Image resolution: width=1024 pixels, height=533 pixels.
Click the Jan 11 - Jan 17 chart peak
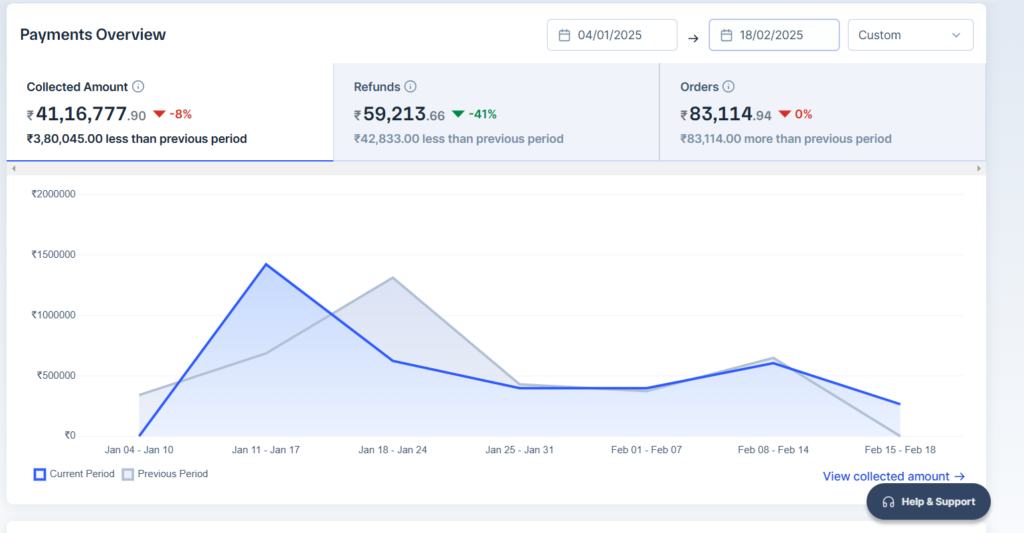pyautogui.click(x=266, y=264)
